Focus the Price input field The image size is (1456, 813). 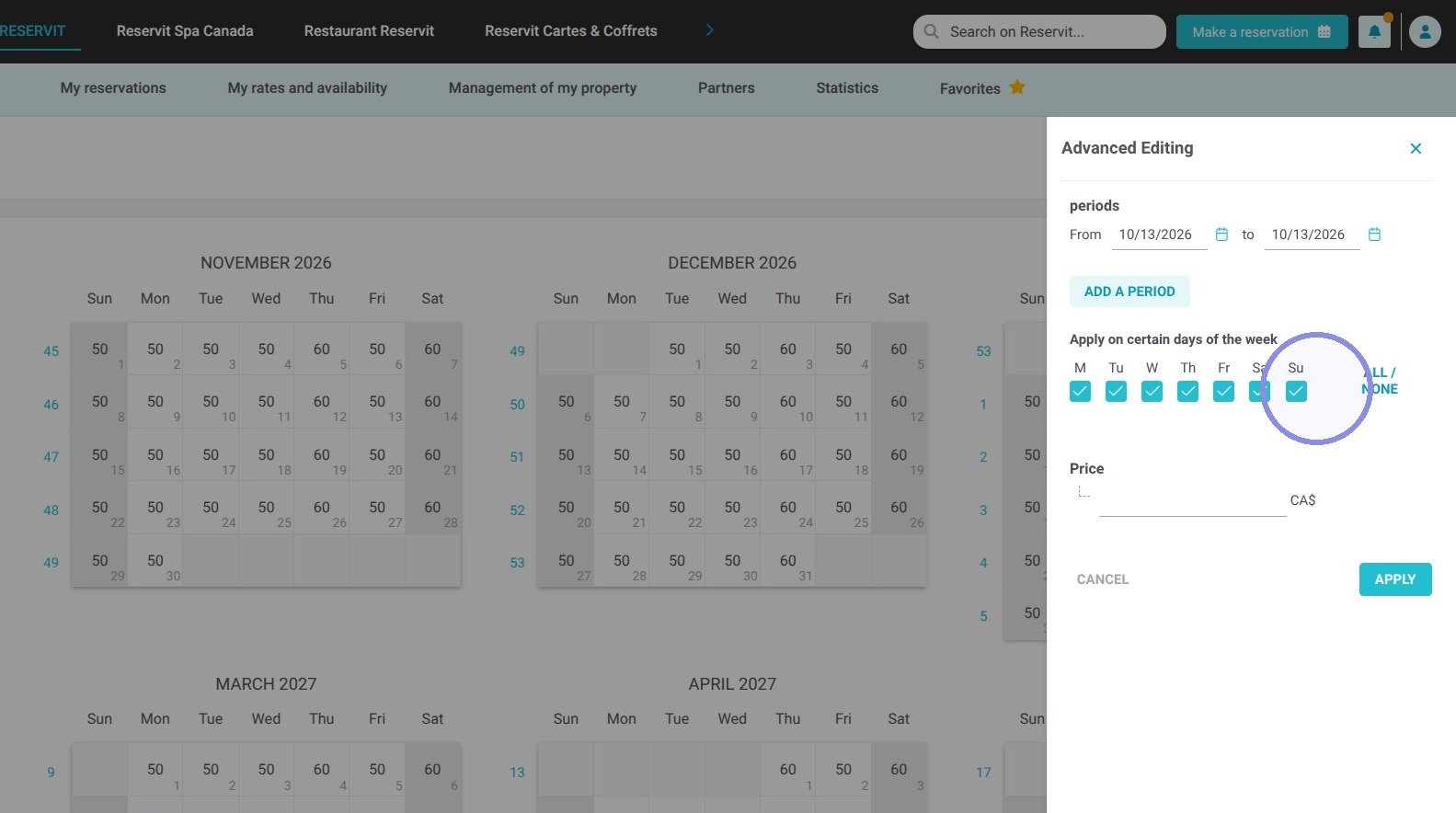1192,500
